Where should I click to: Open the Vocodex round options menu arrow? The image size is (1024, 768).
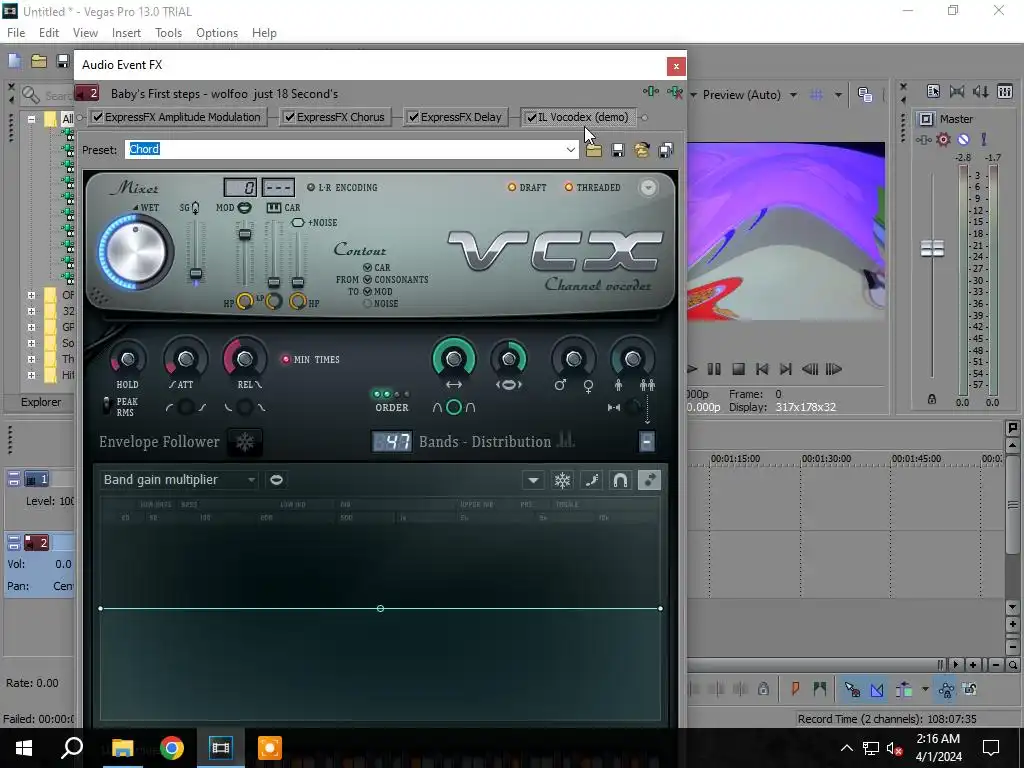(648, 188)
